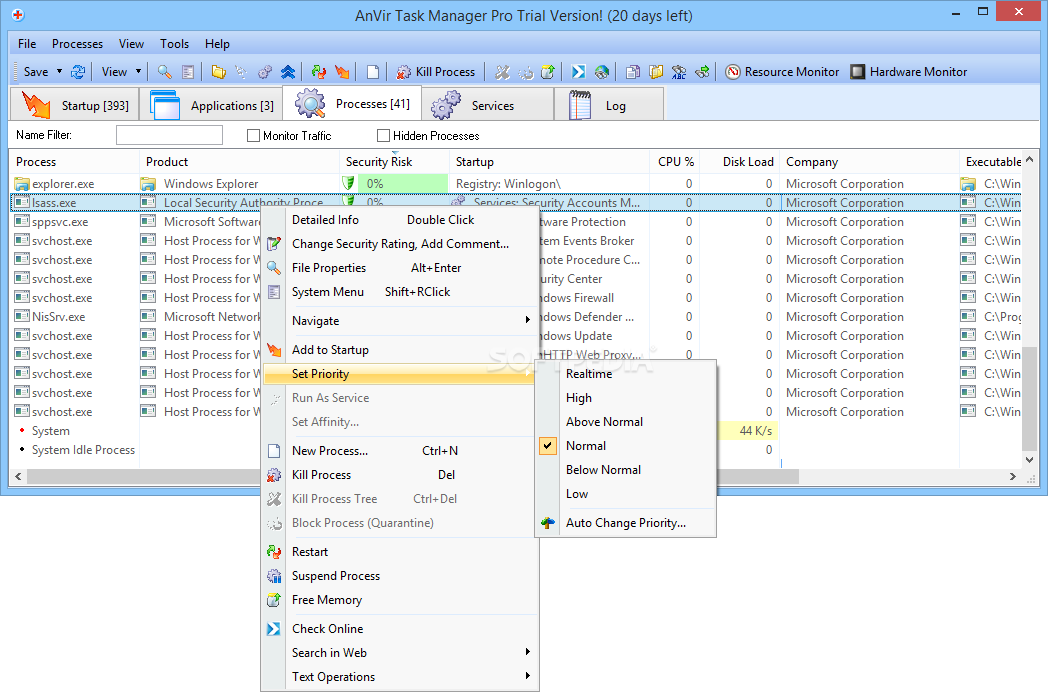
Task: Open the Resource Monitor
Action: 782,72
